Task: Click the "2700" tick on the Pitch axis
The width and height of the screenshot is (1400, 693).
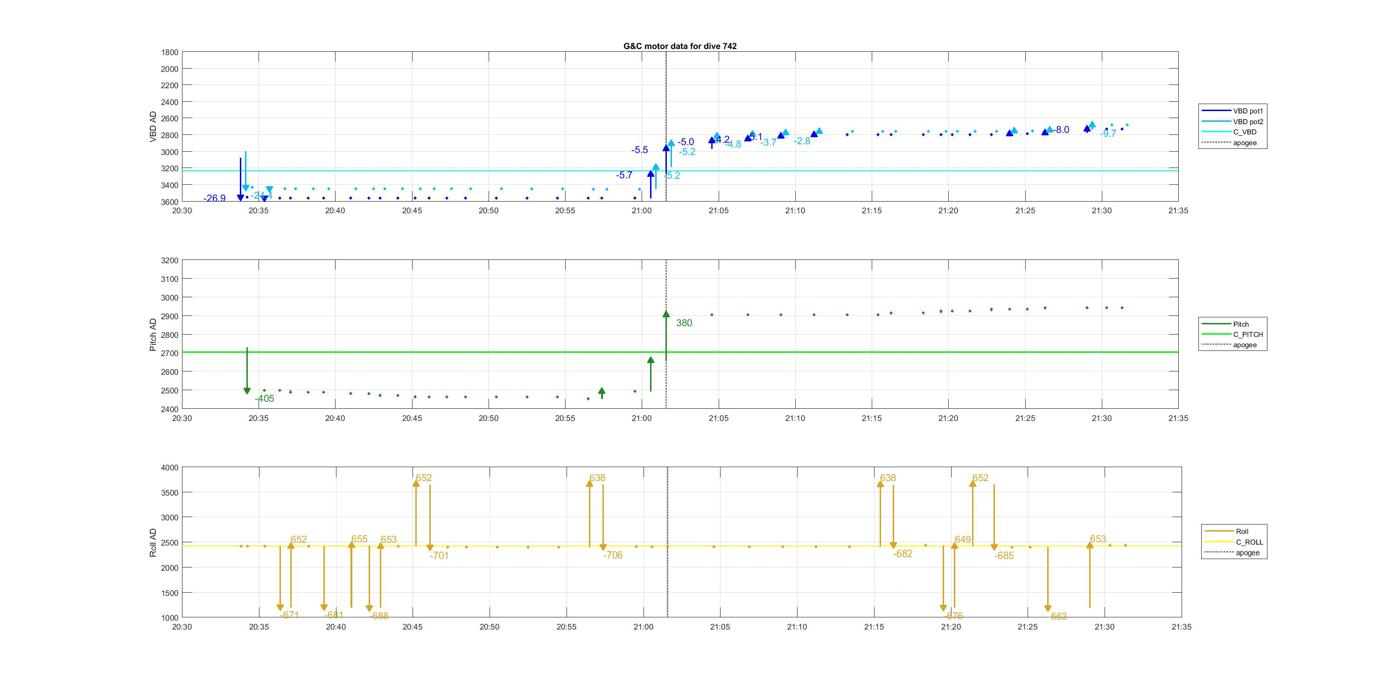Action: pos(170,353)
